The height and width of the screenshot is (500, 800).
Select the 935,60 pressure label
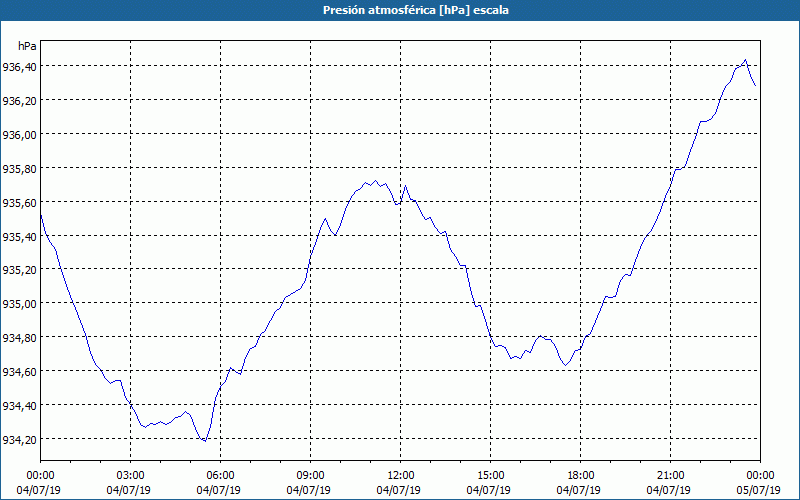click(x=19, y=203)
